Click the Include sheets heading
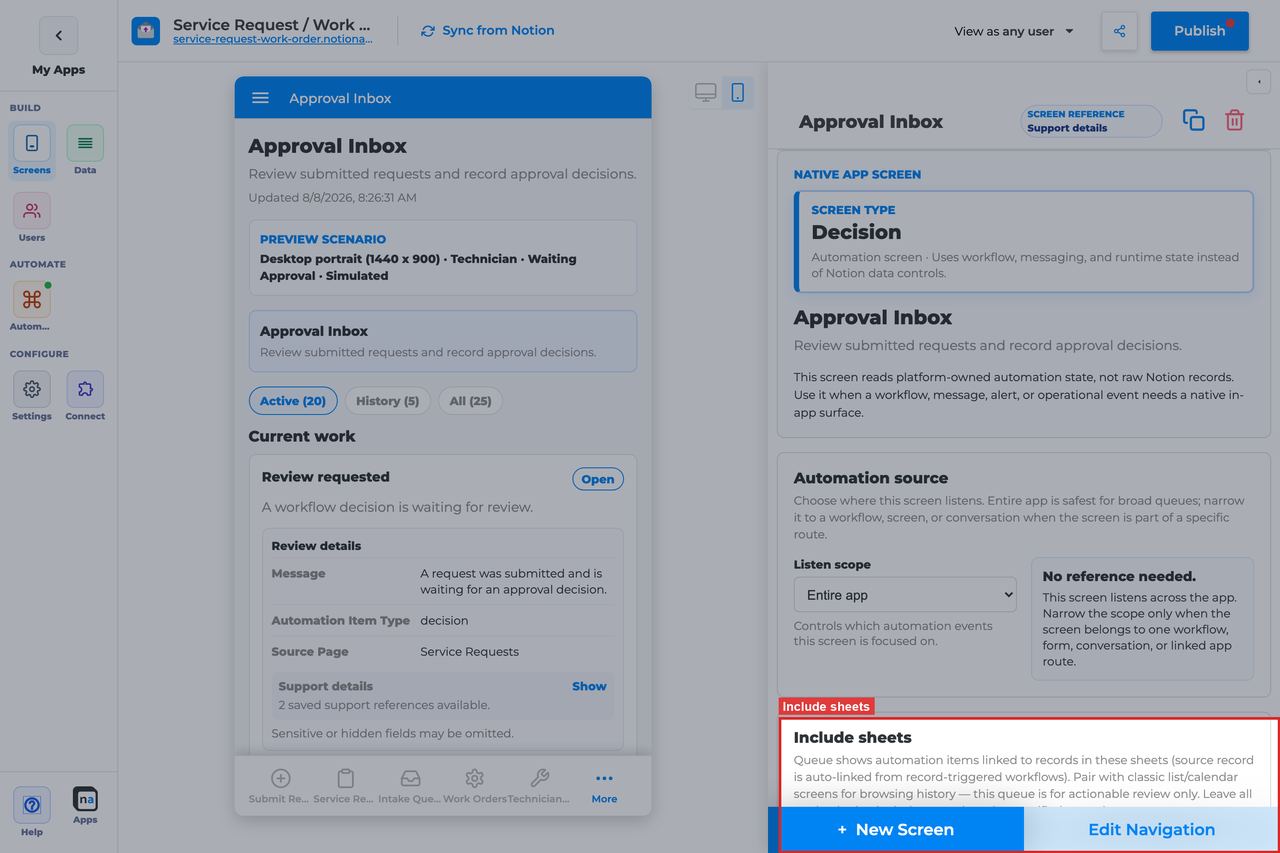 853,738
